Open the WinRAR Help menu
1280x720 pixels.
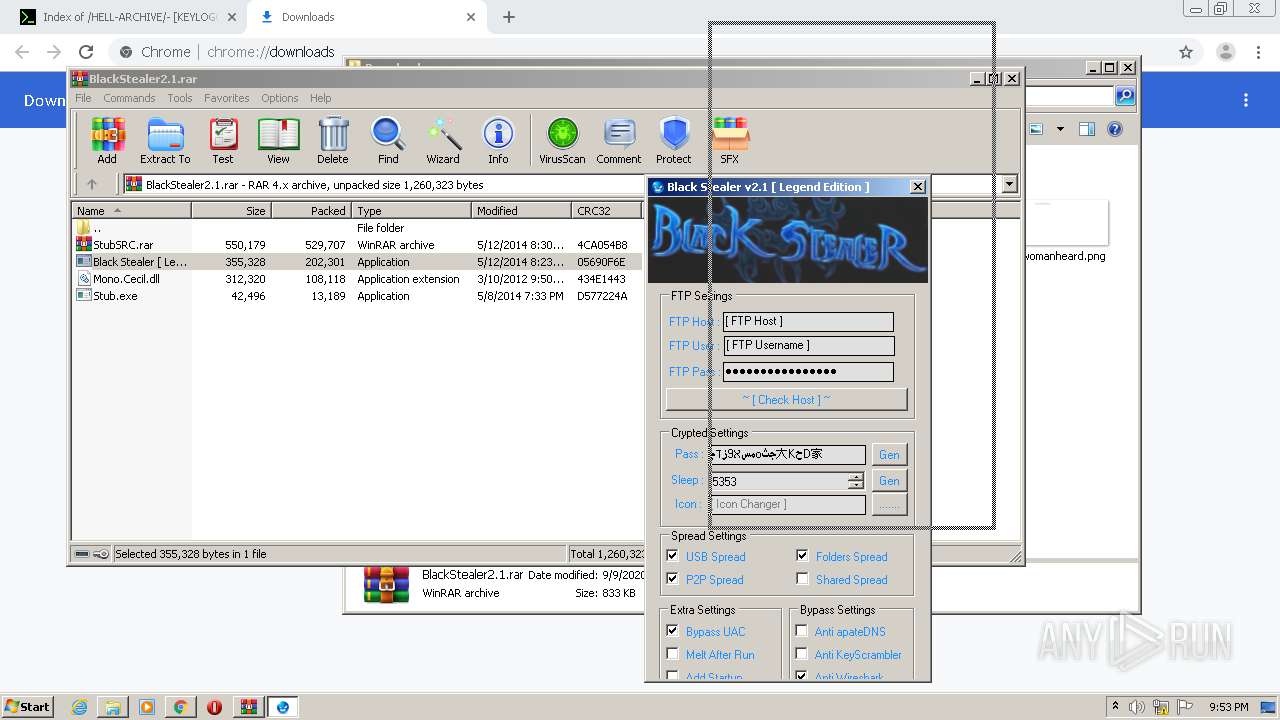(x=320, y=98)
